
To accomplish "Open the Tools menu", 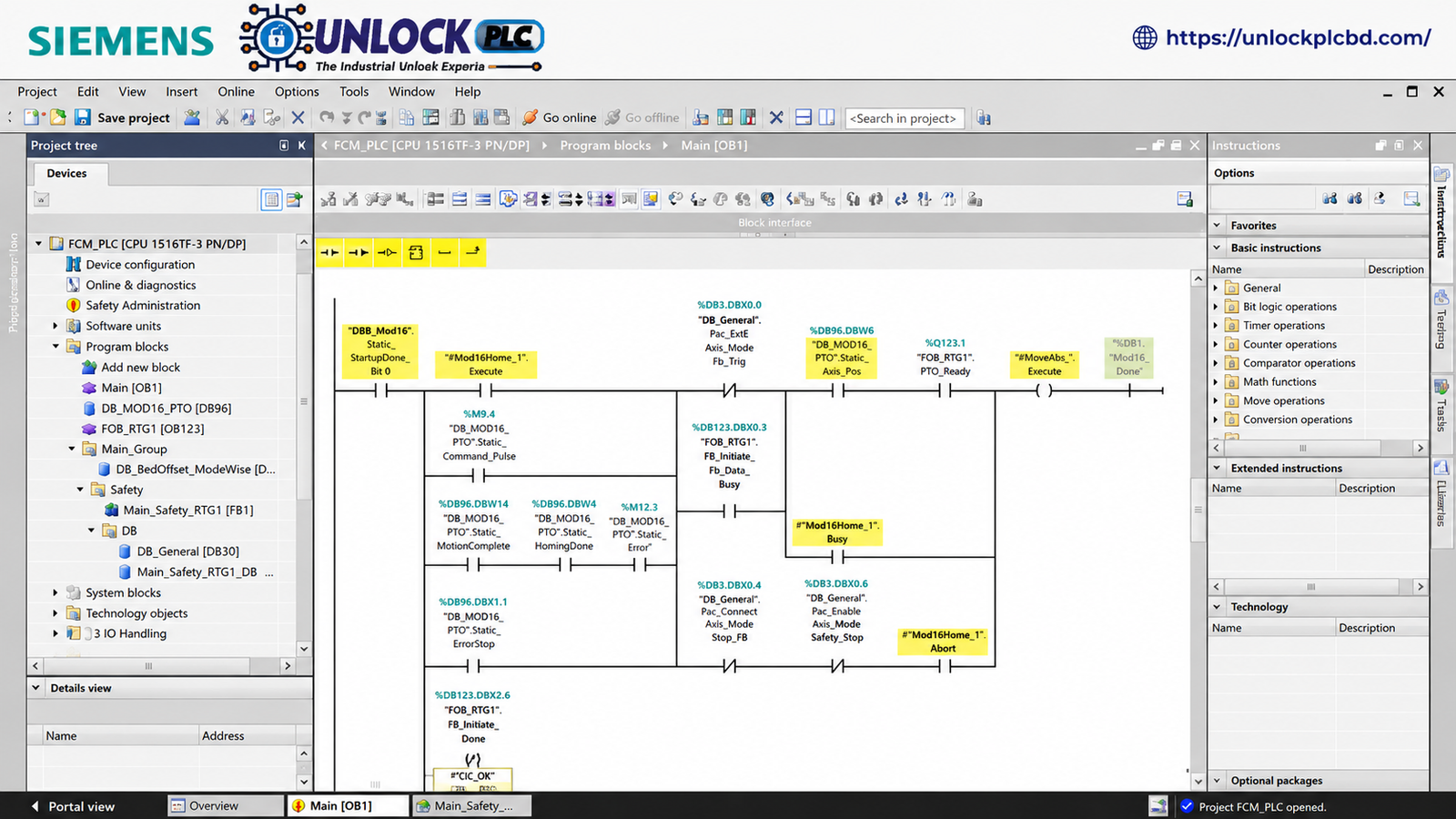I will tap(354, 92).
